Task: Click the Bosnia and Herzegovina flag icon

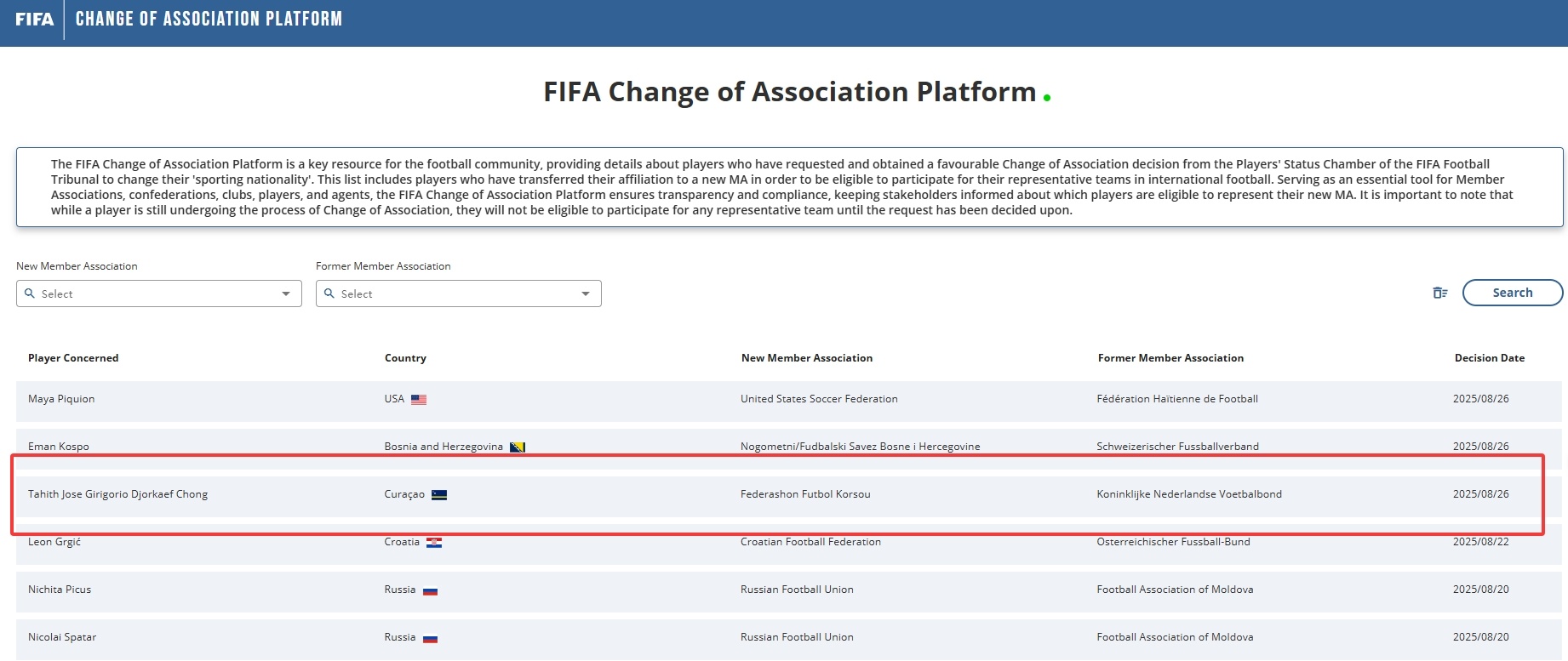Action: coord(517,447)
